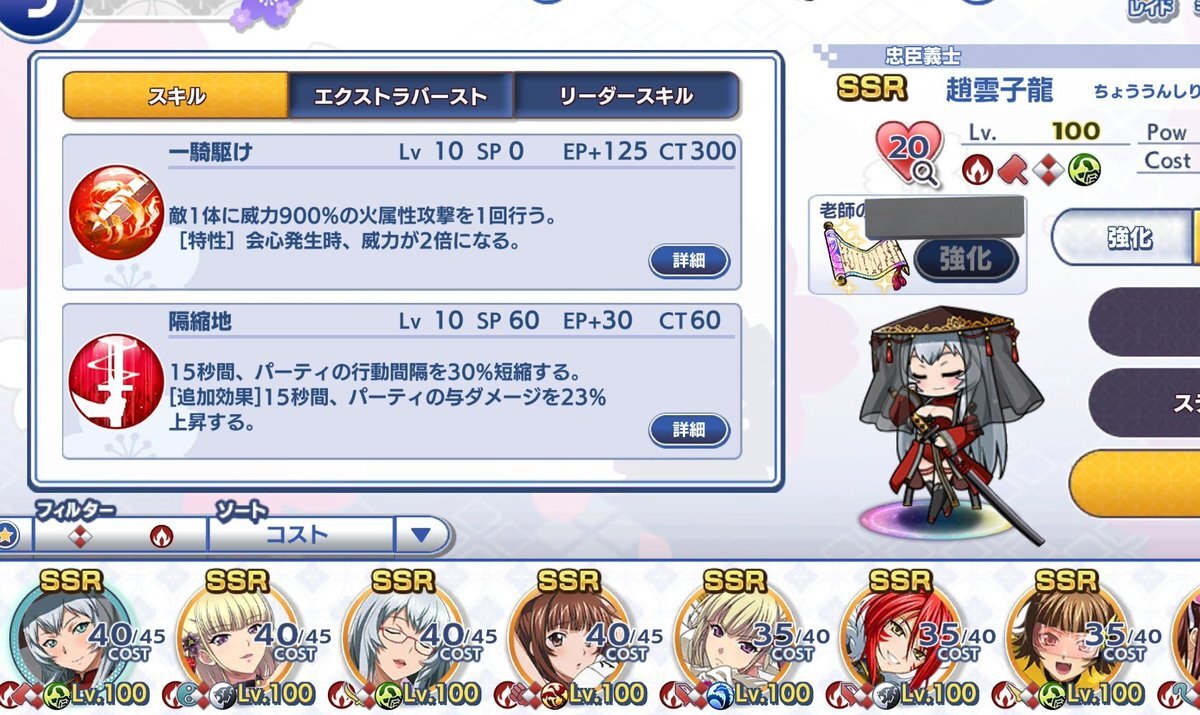This screenshot has height=715, width=1200.
Task: Click the sort order down arrow button
Action: click(421, 535)
